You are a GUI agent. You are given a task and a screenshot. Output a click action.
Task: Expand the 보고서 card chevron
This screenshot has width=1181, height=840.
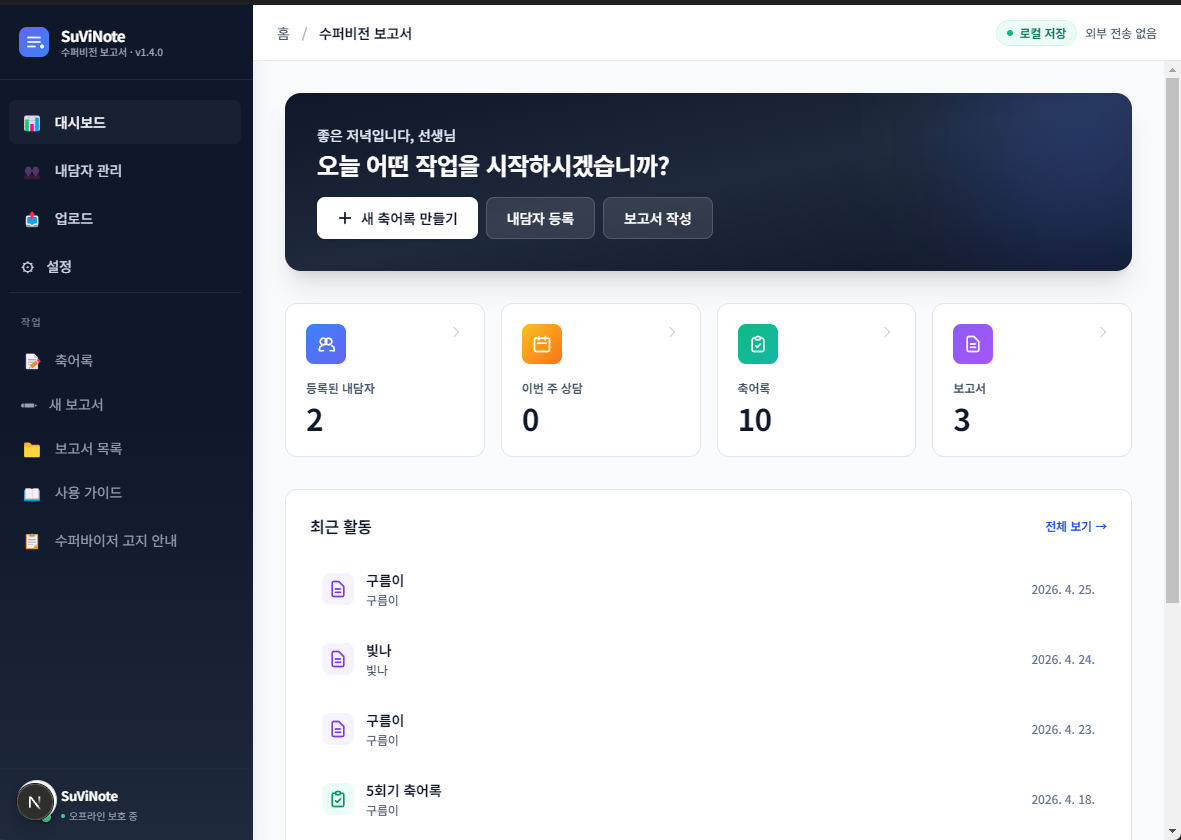click(x=1103, y=331)
